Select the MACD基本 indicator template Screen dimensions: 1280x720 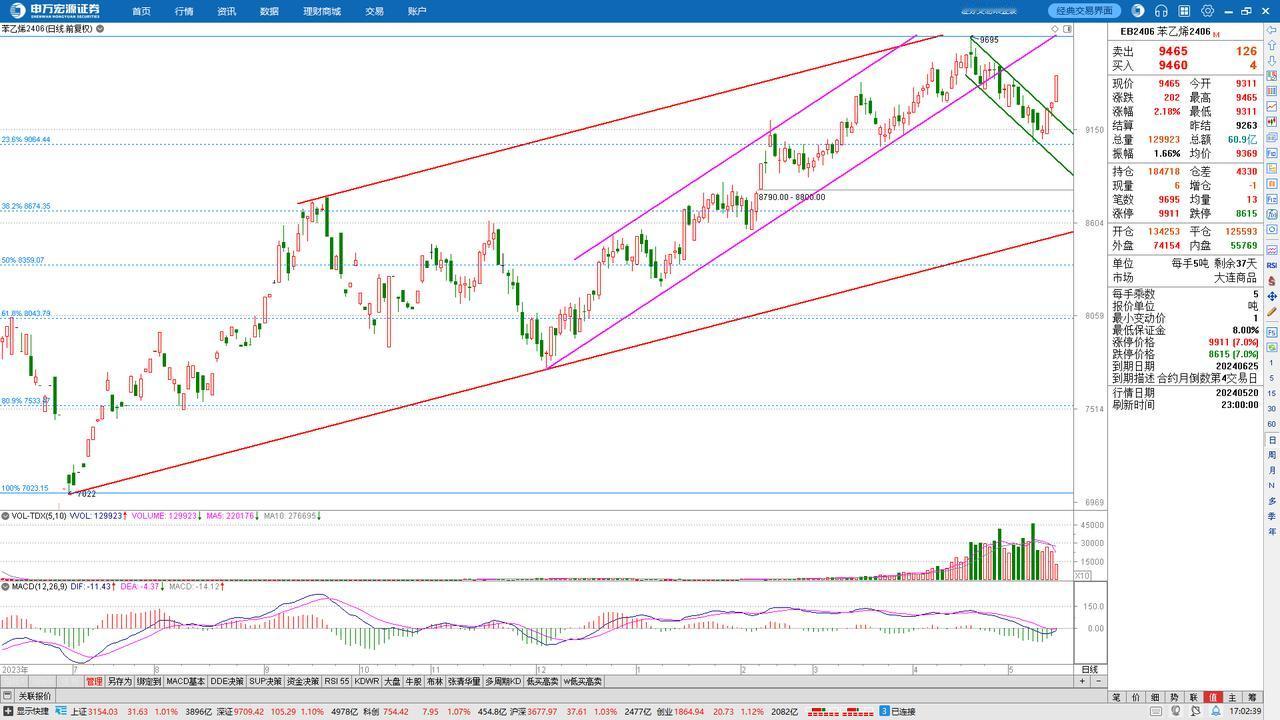pyautogui.click(x=185, y=681)
